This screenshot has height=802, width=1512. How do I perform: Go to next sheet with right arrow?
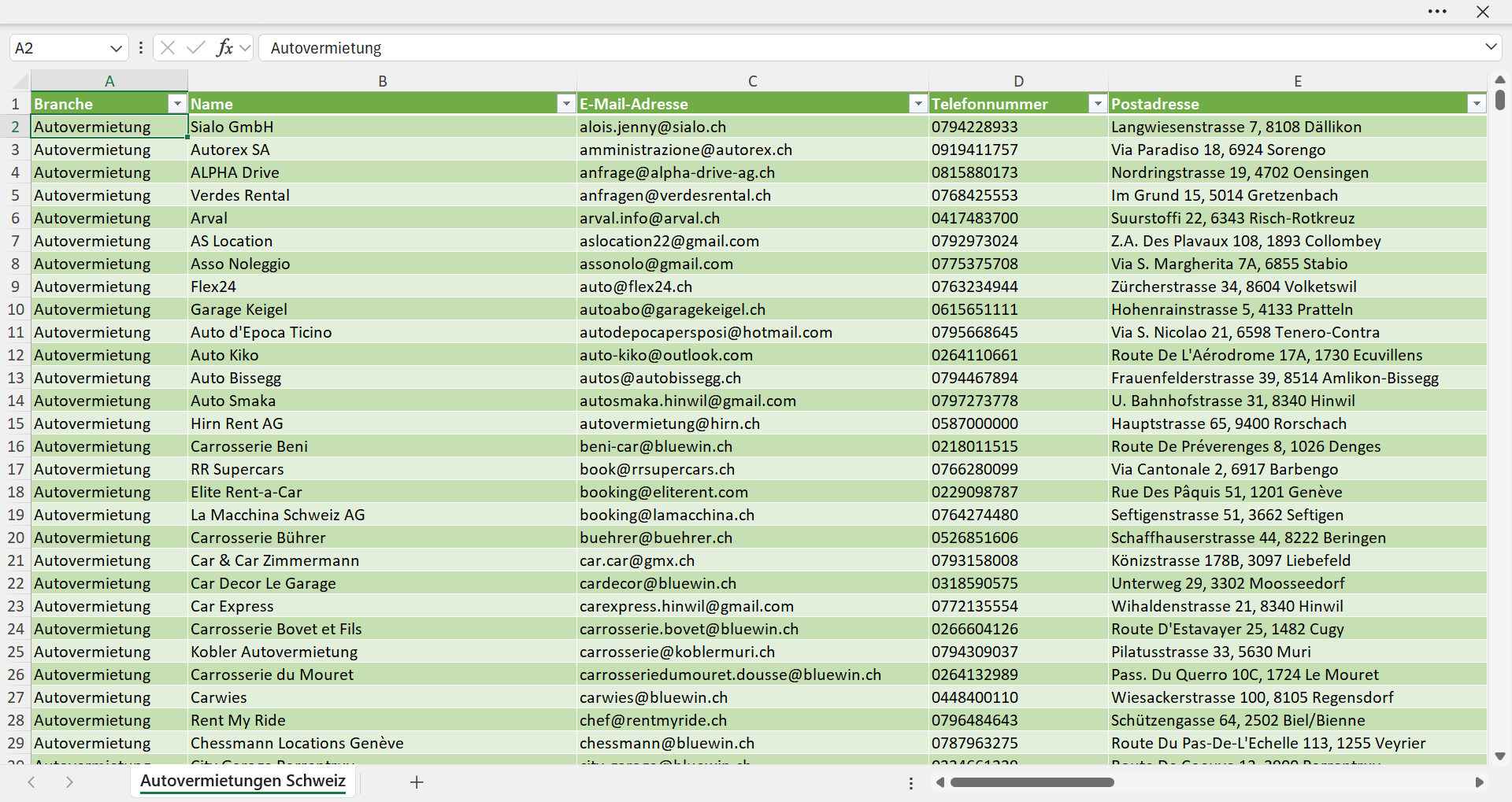pos(69,782)
